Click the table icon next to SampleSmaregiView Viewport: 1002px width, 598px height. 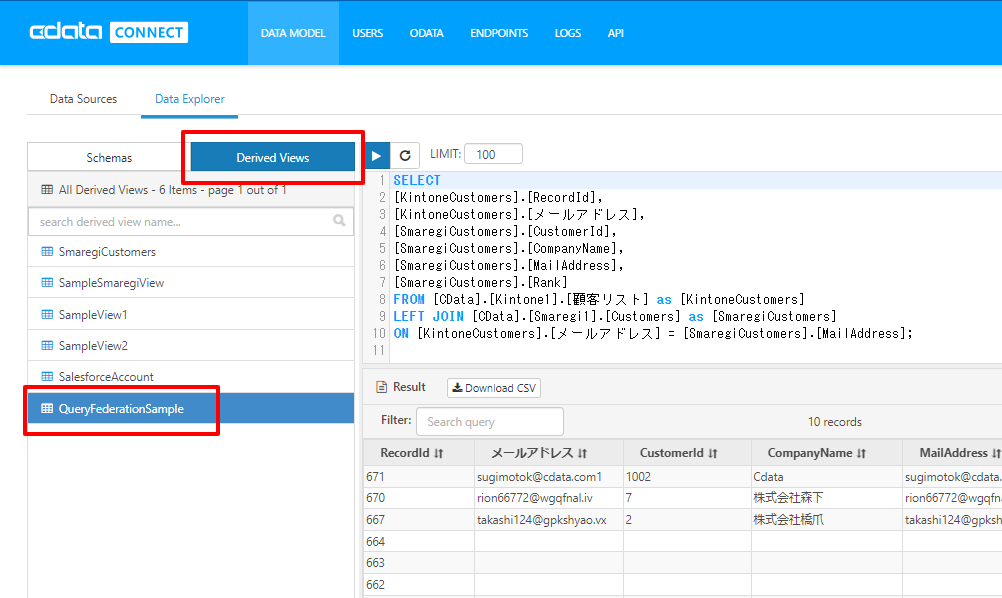tap(47, 282)
